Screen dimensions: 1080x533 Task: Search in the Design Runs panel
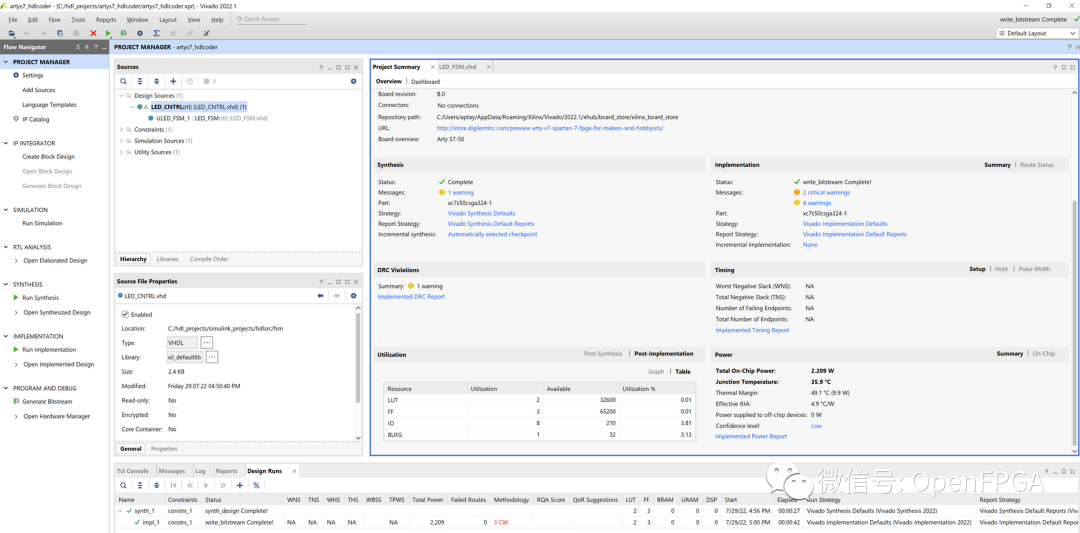click(x=123, y=485)
